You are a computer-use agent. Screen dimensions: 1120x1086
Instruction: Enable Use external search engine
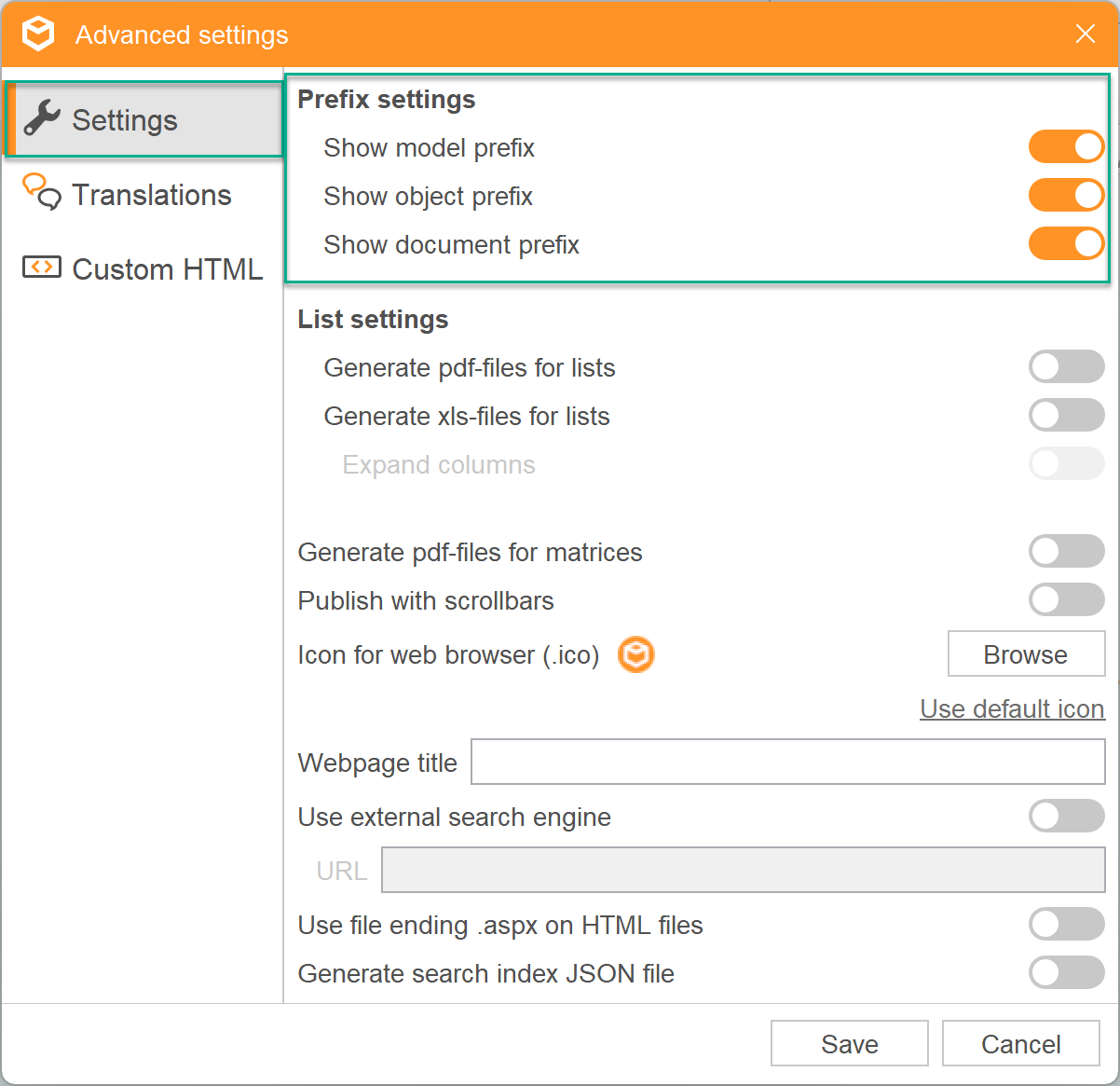click(x=1066, y=816)
